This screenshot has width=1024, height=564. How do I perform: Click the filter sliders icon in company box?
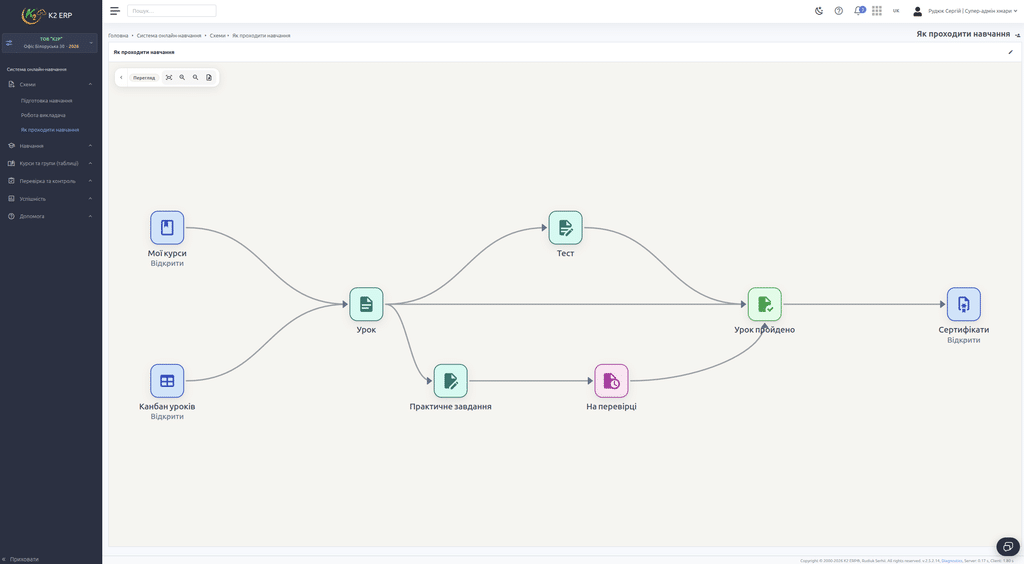coord(9,43)
